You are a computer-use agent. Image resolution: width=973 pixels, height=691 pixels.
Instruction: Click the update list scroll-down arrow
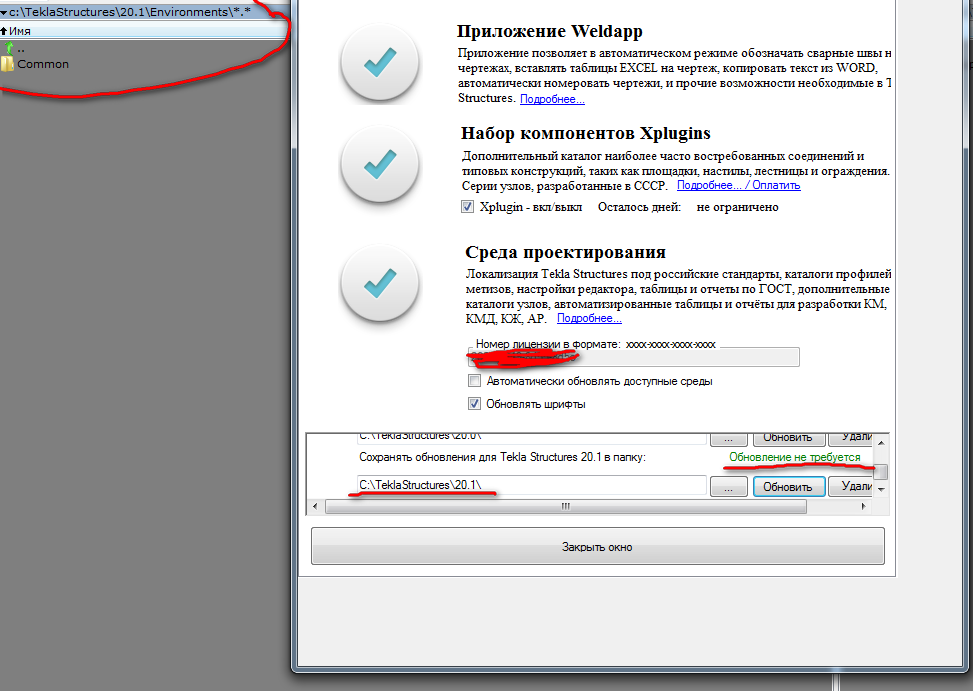(x=881, y=489)
